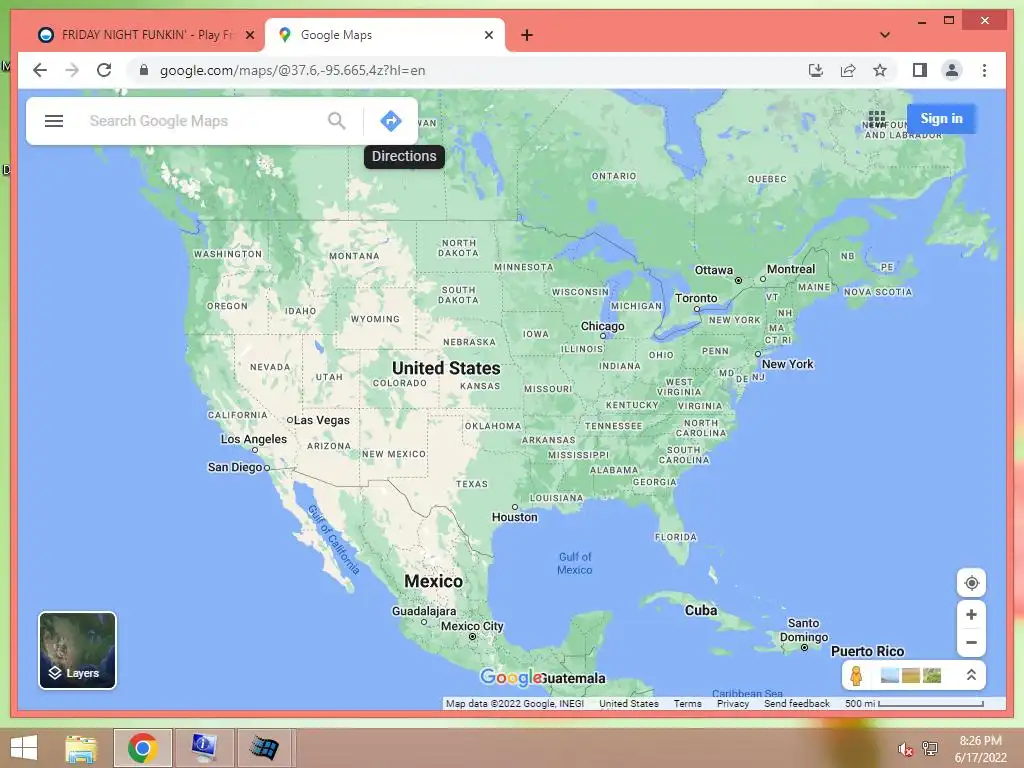Screen dimensions: 1024x768
Task: Click the browser forward arrow
Action: [x=72, y=71]
